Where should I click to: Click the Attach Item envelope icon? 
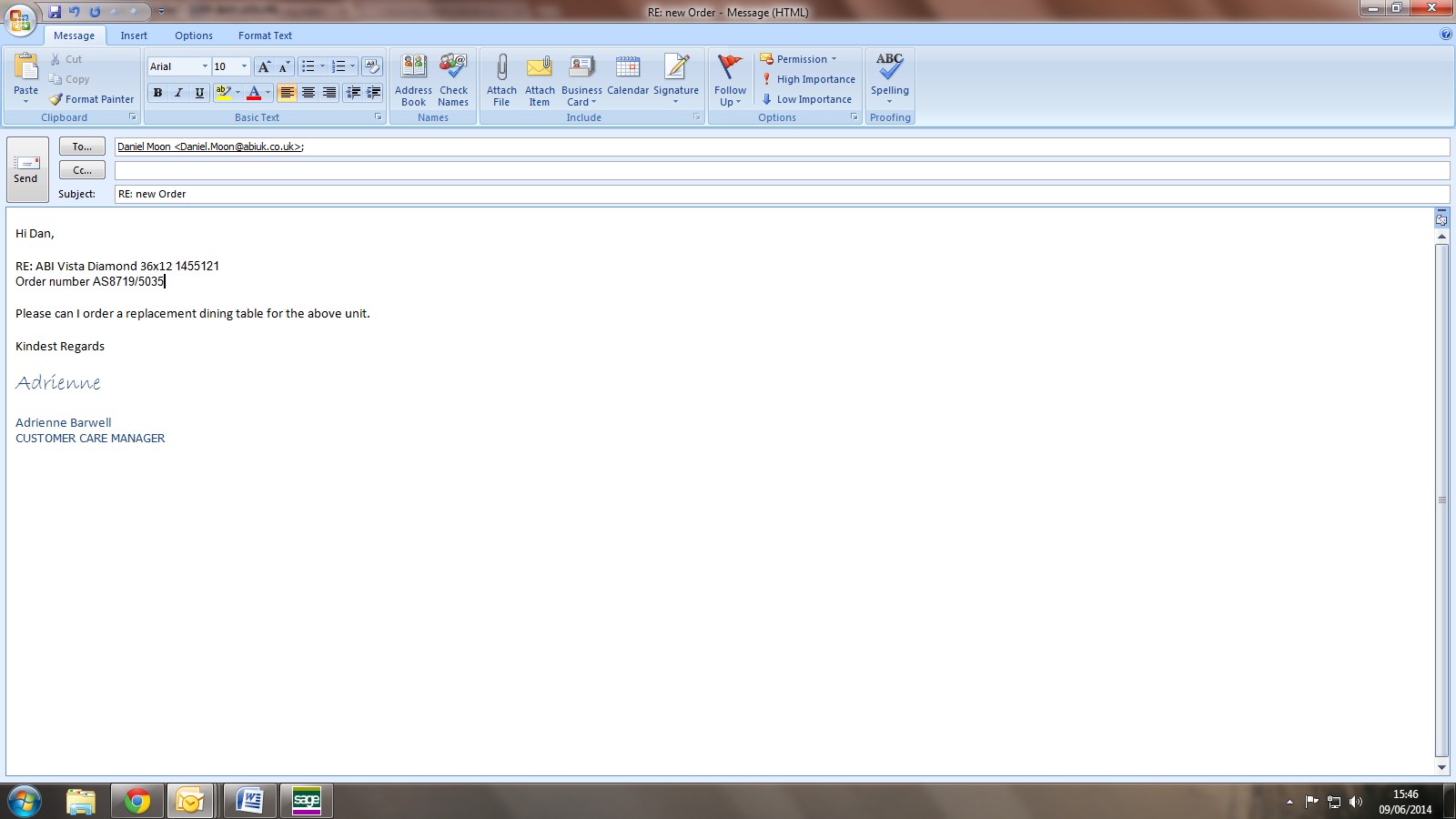coord(540,69)
